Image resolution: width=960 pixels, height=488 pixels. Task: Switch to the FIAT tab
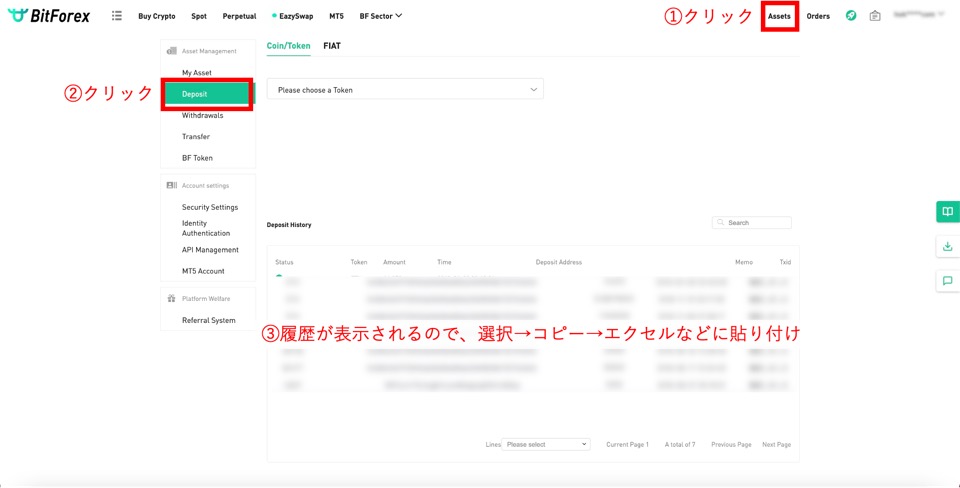click(332, 46)
